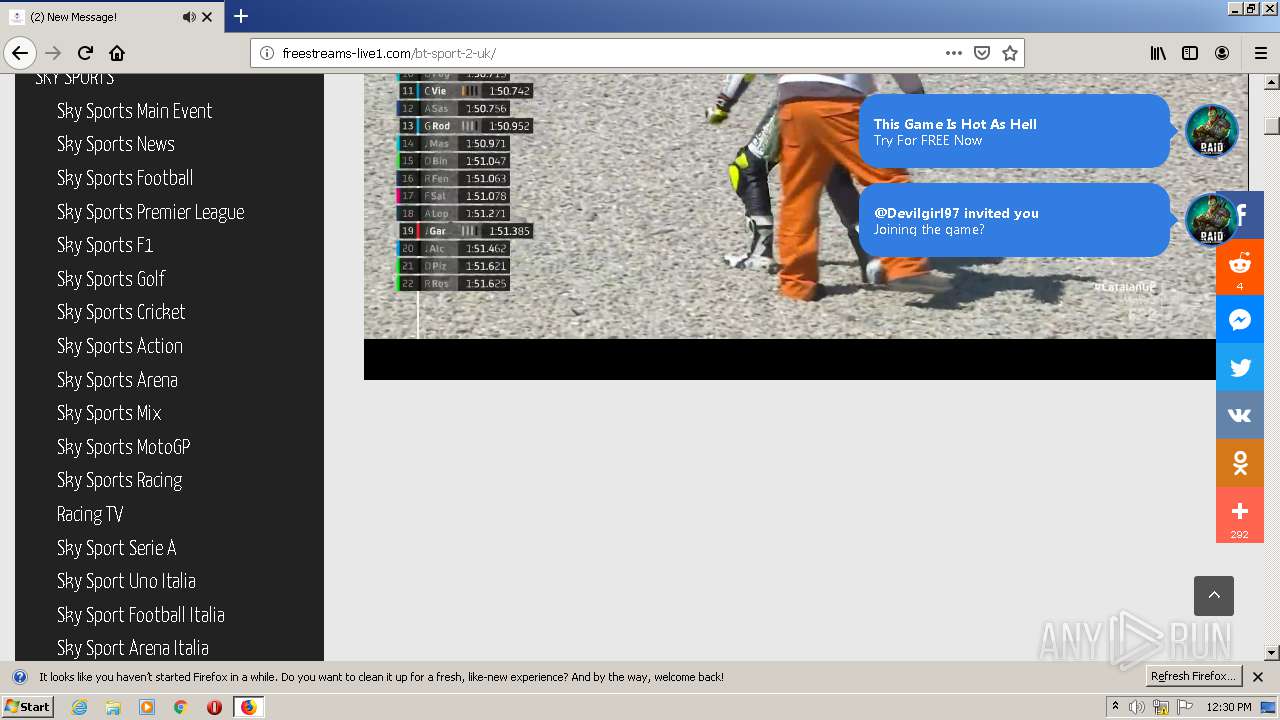Share on Twitter

pyautogui.click(x=1240, y=367)
